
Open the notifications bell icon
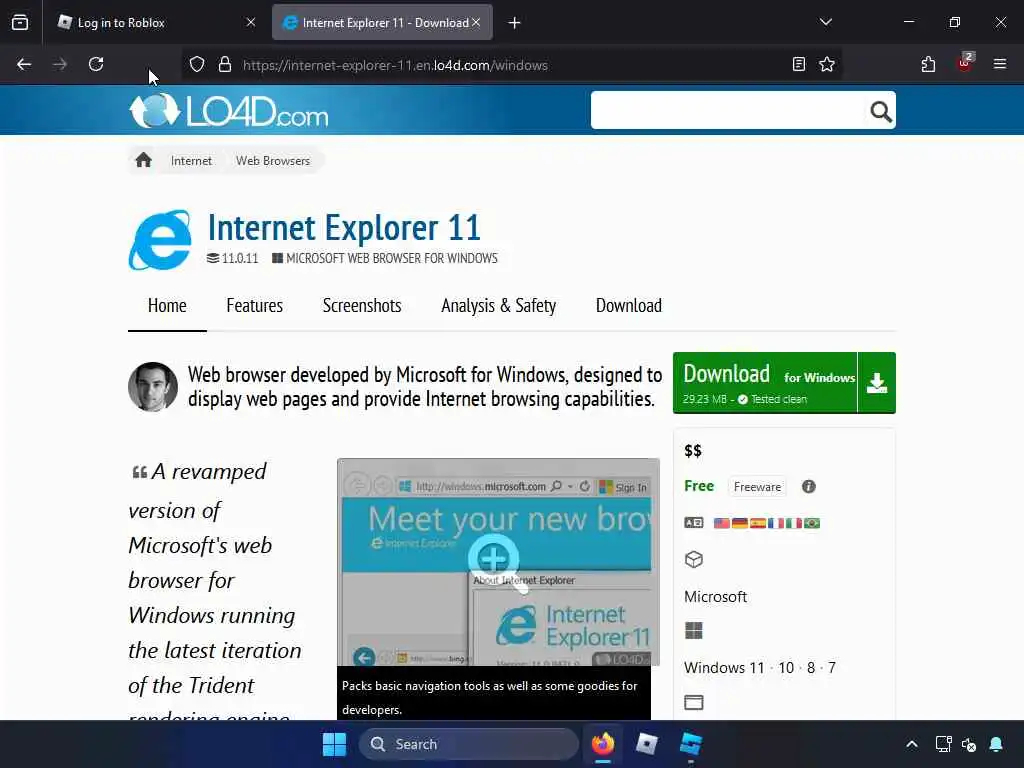coord(996,744)
